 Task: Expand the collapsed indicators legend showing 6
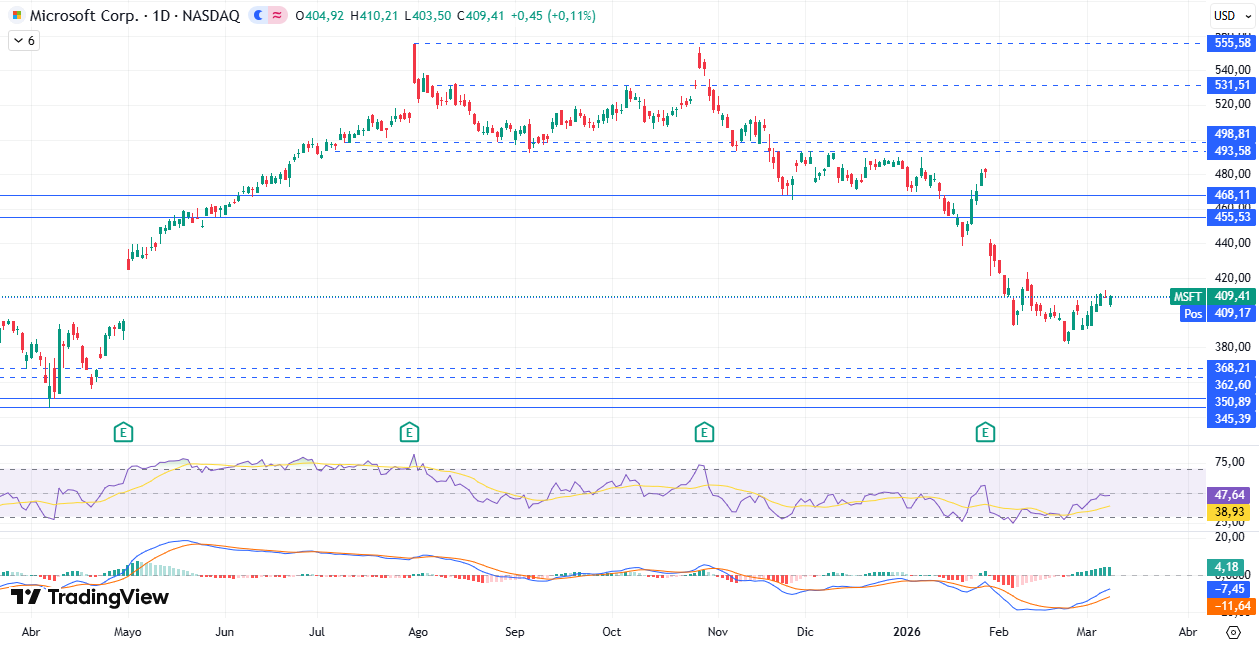click(23, 41)
